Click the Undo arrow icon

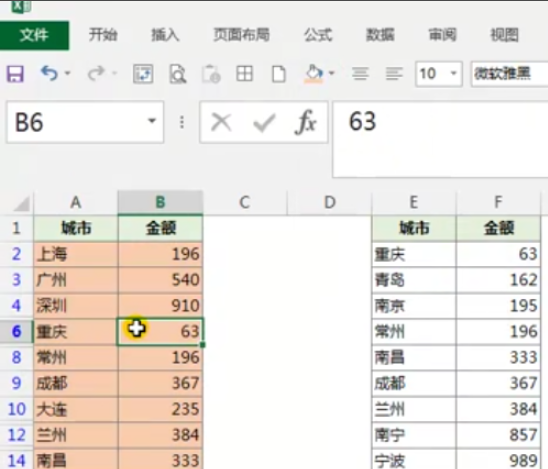pos(49,73)
